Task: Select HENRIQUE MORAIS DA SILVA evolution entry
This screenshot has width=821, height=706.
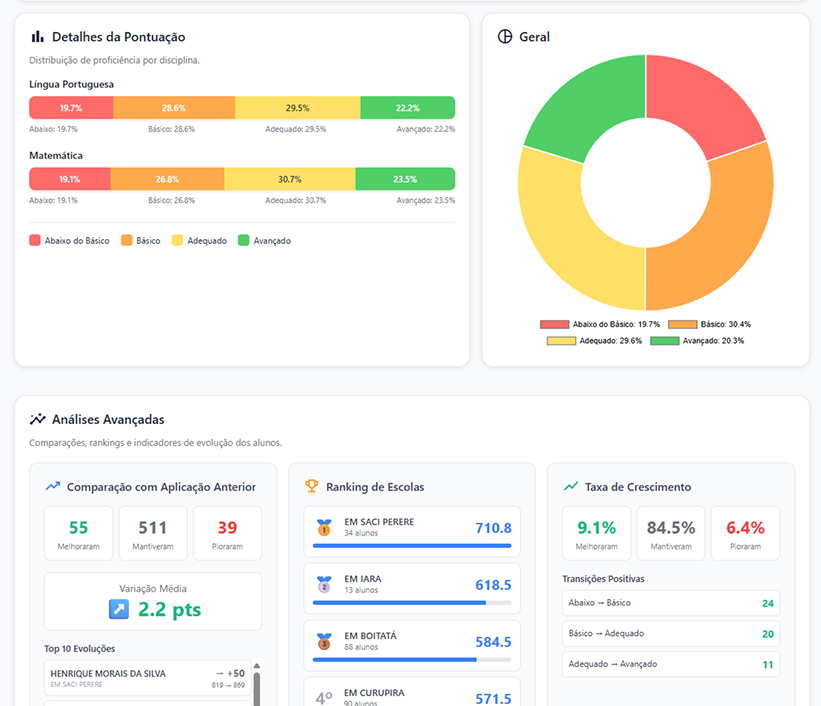Action: 148,678
